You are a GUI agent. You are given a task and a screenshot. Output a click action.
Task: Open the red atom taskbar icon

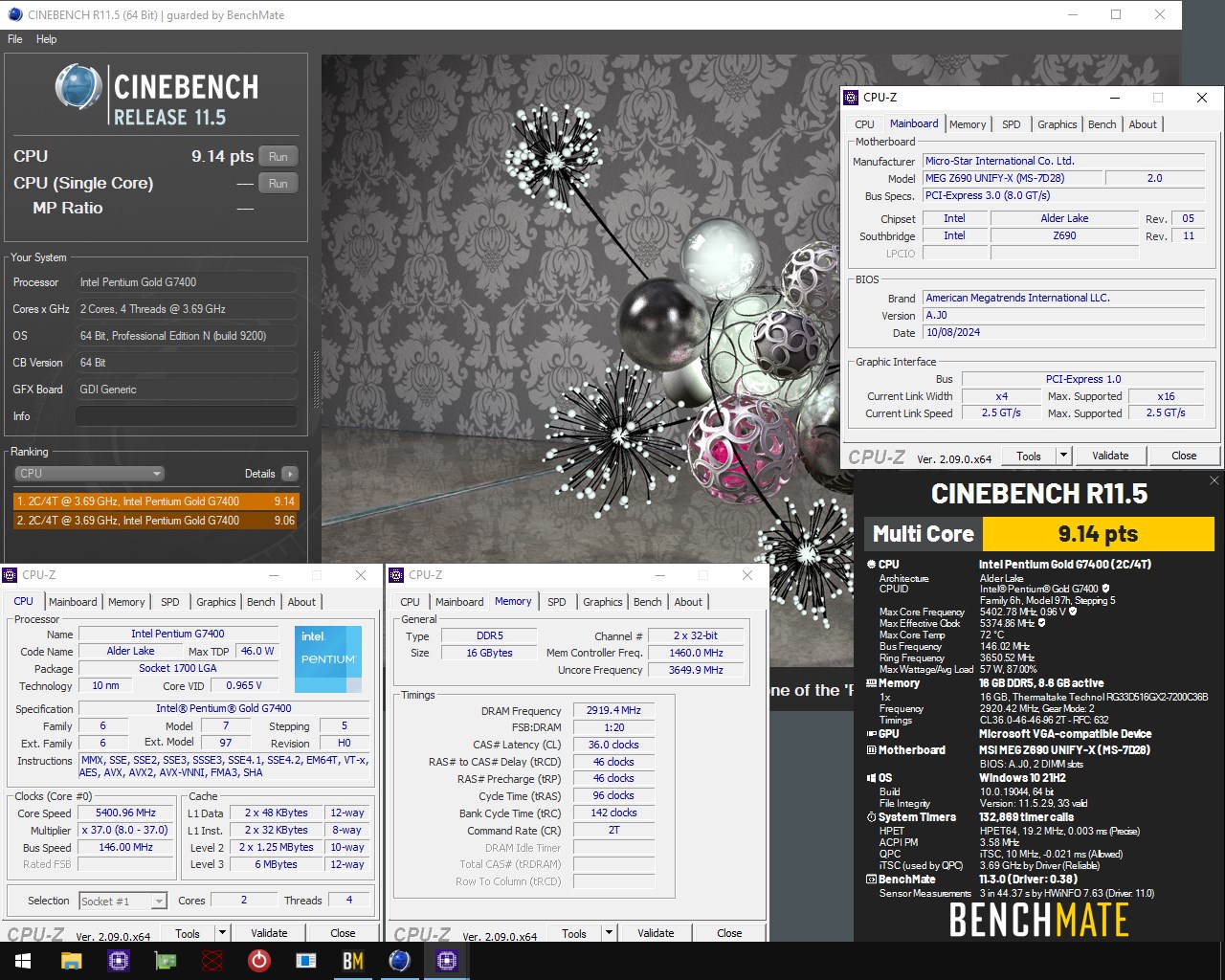click(x=212, y=961)
